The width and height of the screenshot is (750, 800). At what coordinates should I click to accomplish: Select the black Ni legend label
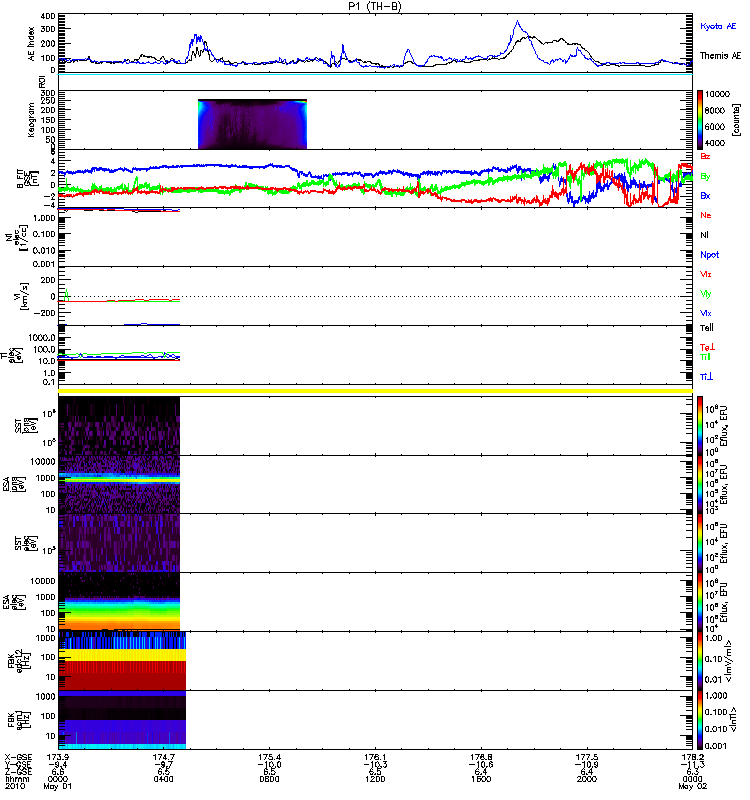point(704,235)
